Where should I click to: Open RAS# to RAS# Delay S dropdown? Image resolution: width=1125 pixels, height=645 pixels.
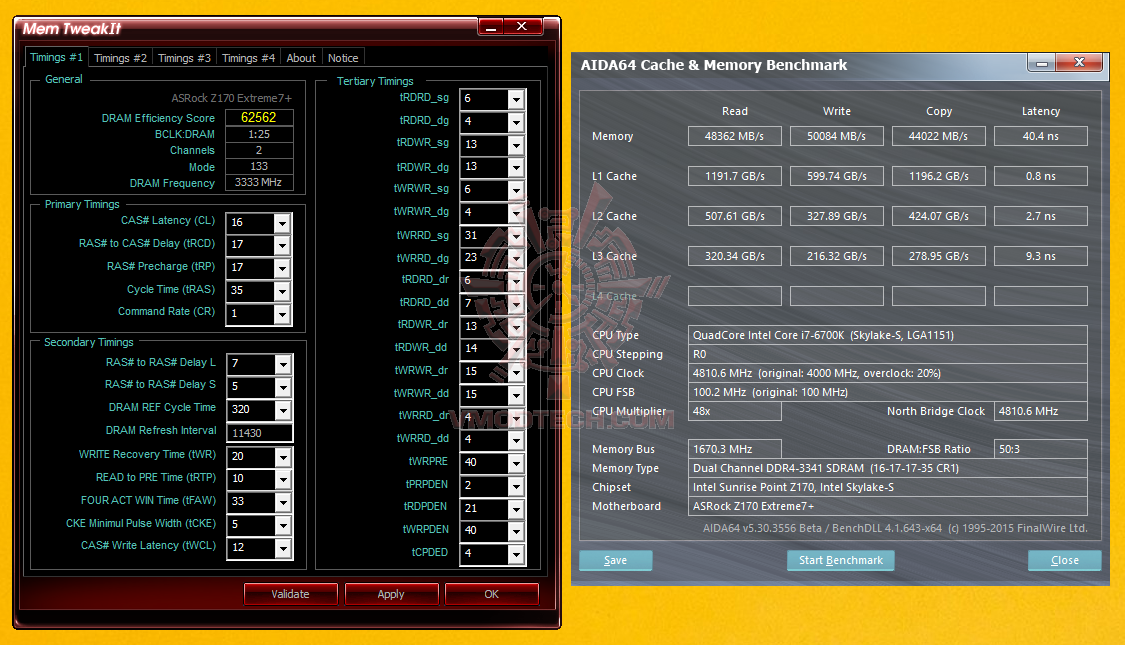coord(283,387)
